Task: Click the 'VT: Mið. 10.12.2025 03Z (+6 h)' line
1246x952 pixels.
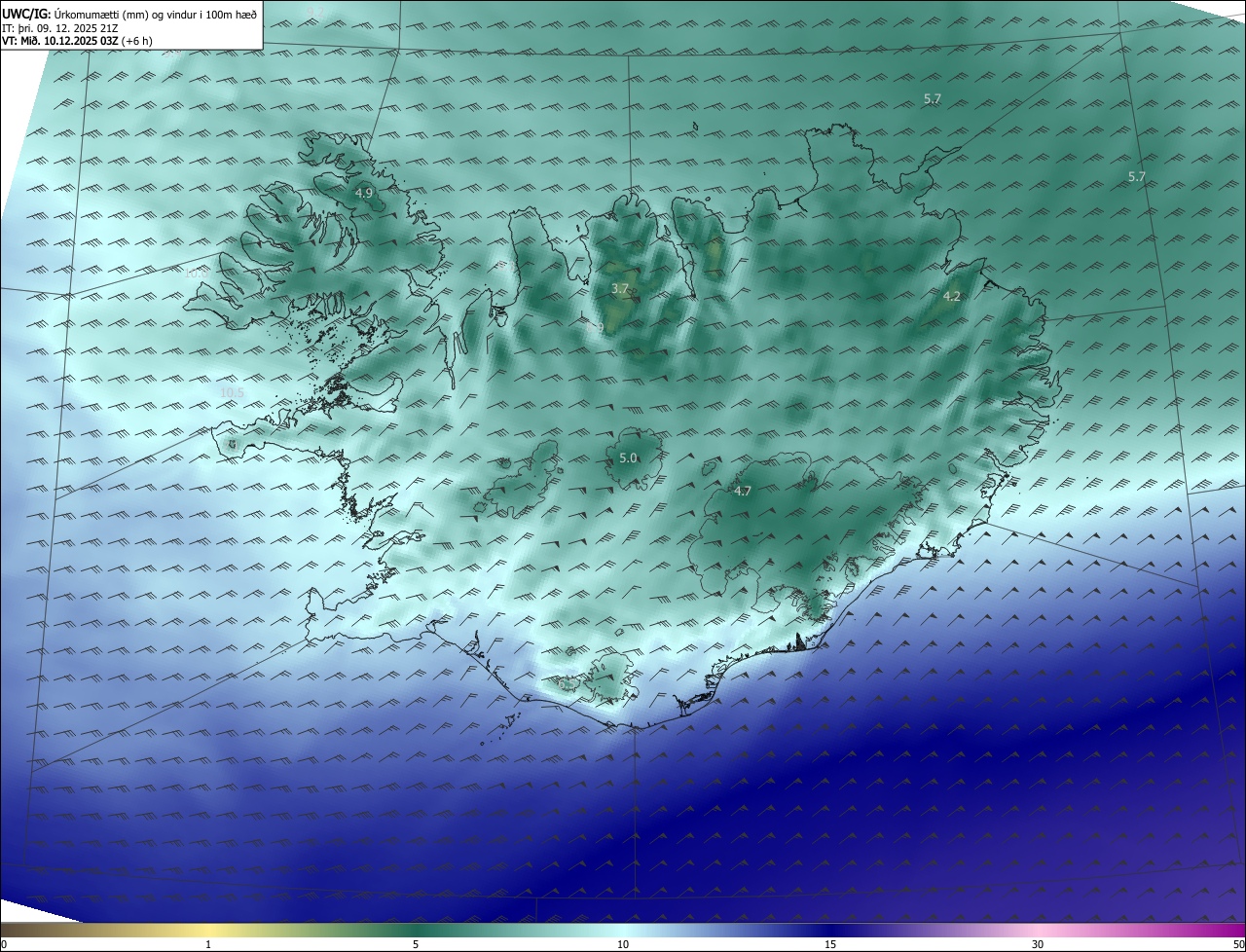Action: 77,41
